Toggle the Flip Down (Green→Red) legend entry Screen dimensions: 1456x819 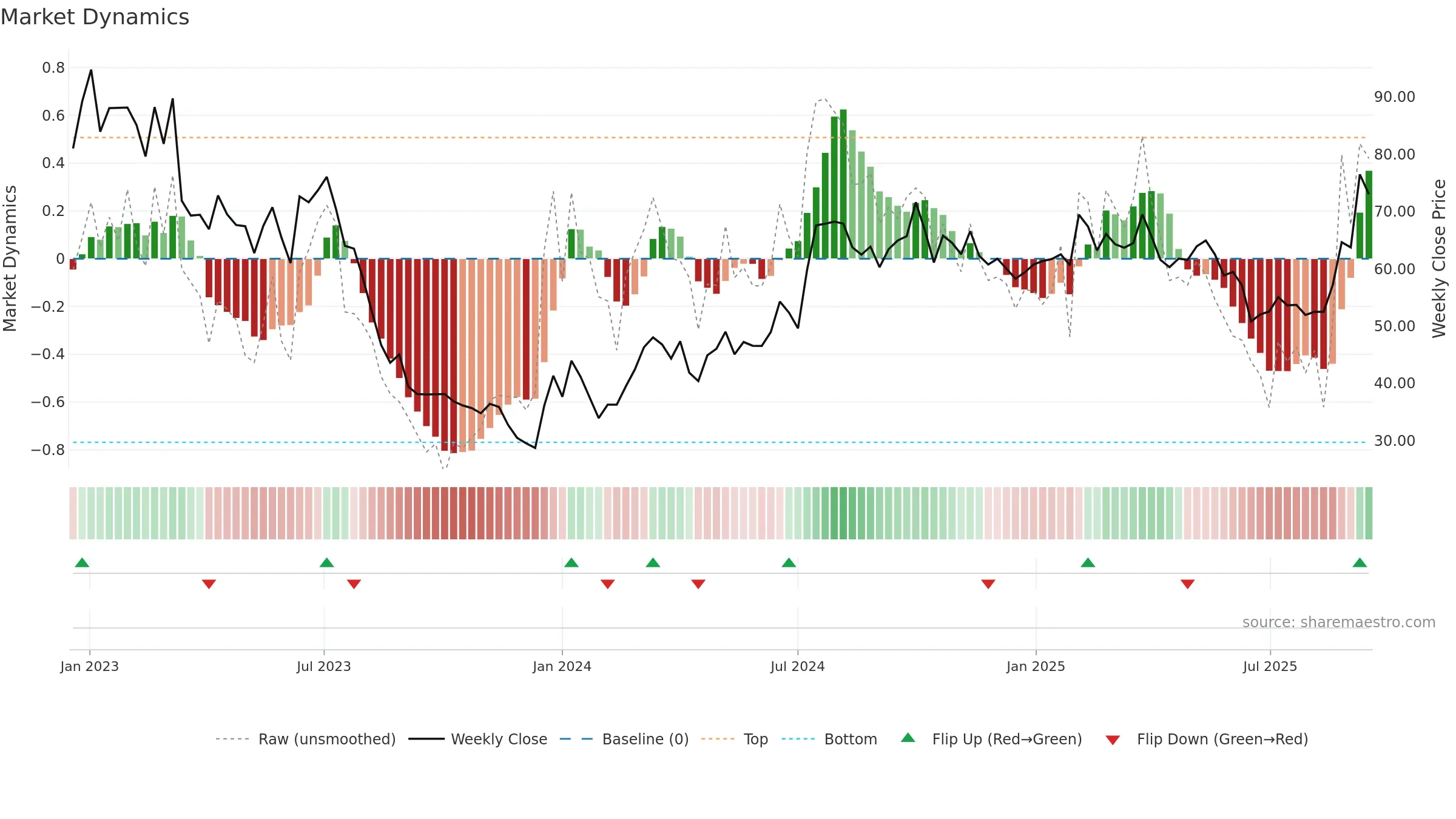(x=1206, y=739)
